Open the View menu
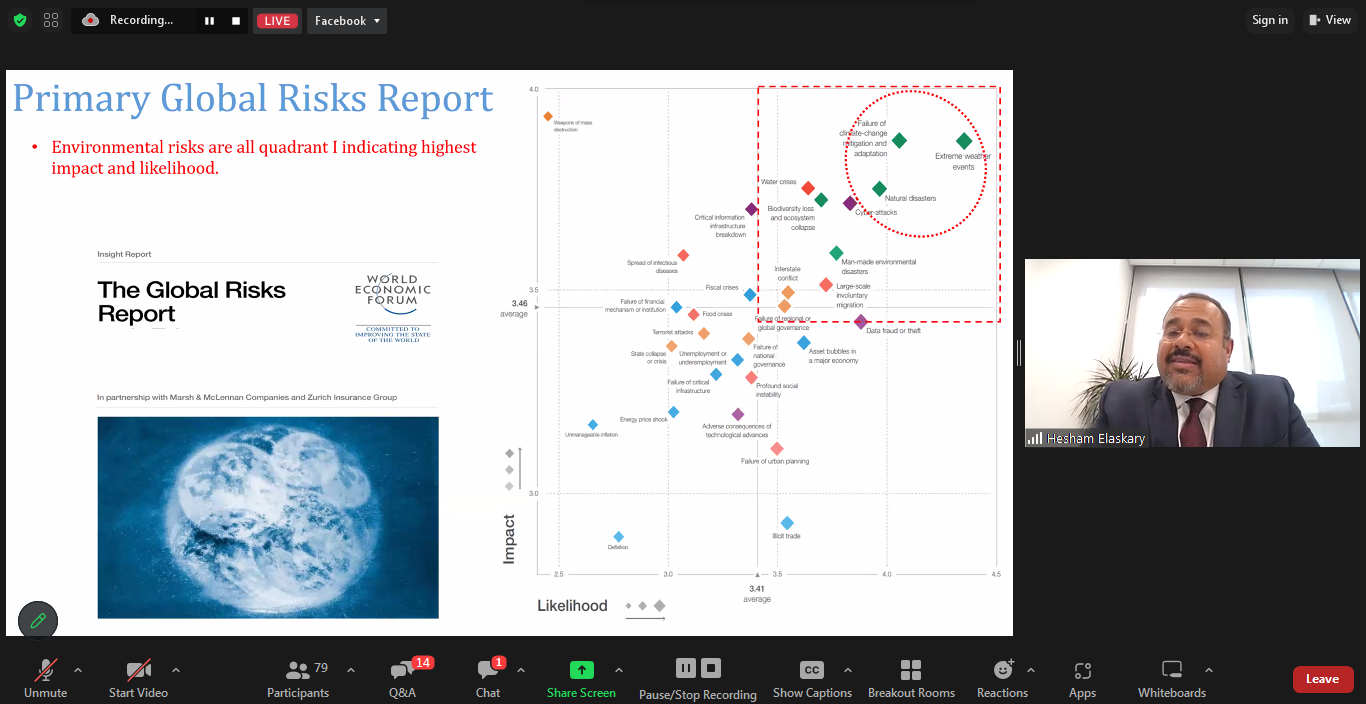Viewport: 1366px width, 704px height. (1330, 20)
